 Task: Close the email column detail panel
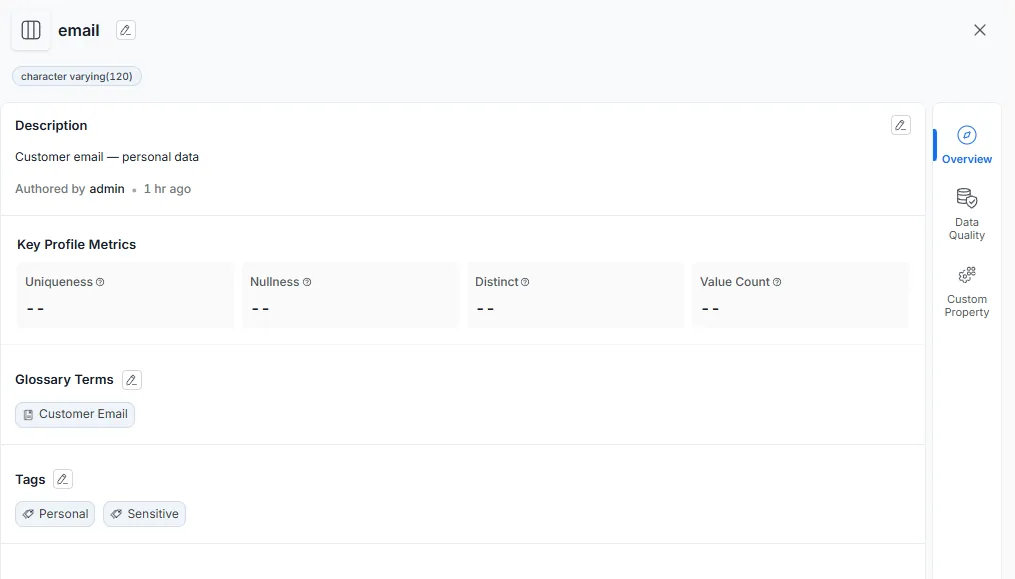pyautogui.click(x=979, y=30)
